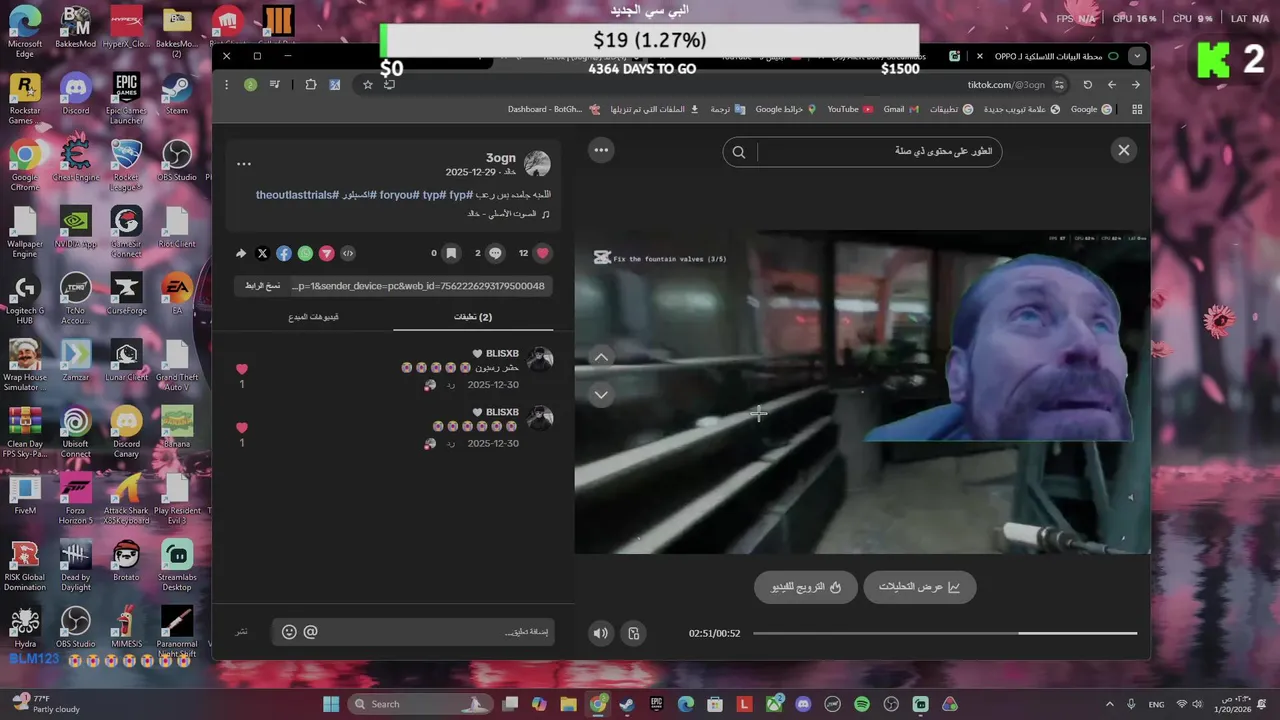The height and width of the screenshot is (720, 1280).
Task: Open #foryou hashtag link
Action: click(397, 195)
